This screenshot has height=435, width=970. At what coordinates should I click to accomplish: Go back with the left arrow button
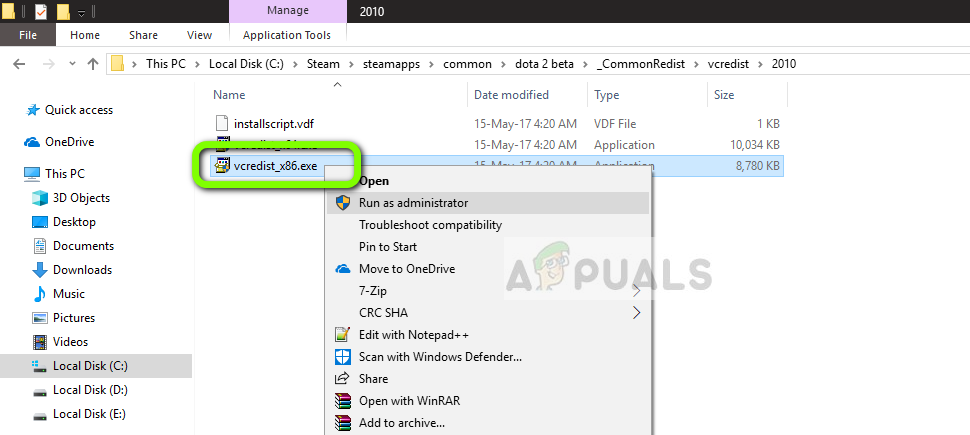pos(19,64)
